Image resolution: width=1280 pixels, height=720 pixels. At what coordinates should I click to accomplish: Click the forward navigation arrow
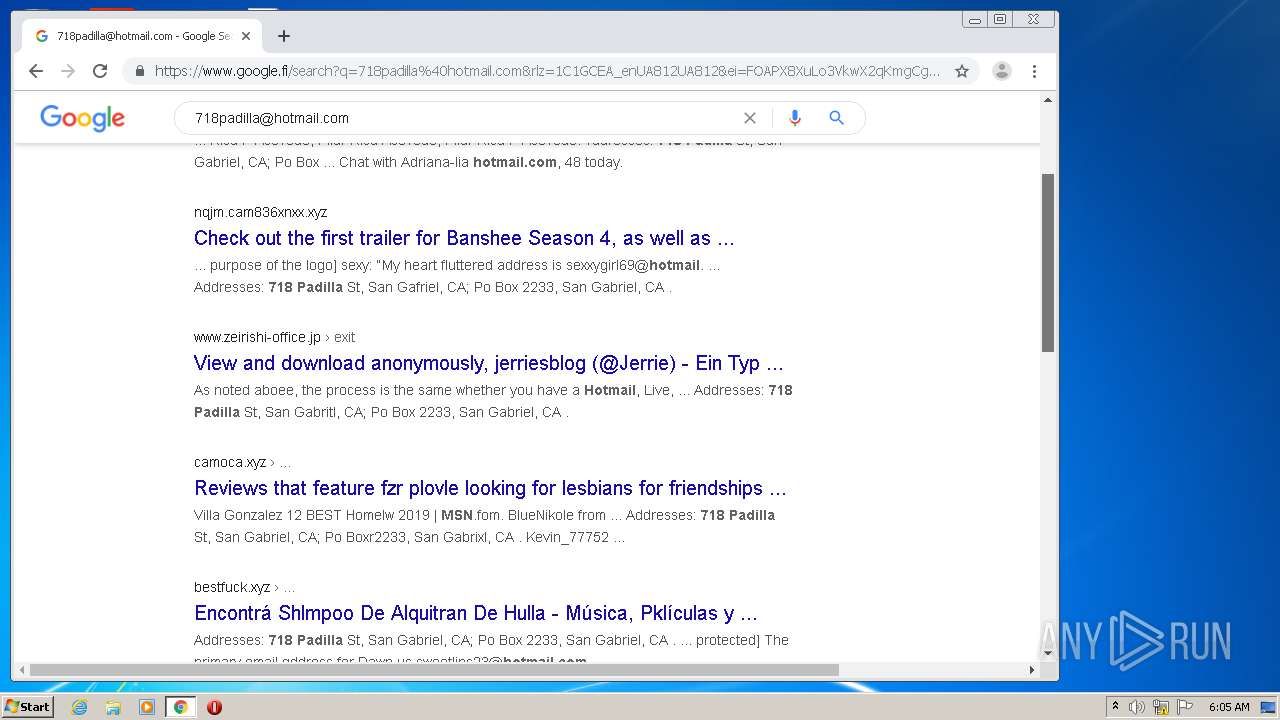pyautogui.click(x=68, y=71)
